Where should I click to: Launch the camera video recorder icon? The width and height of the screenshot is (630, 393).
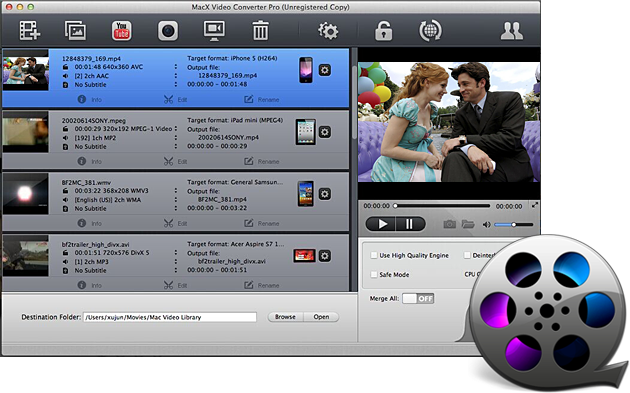[168, 31]
